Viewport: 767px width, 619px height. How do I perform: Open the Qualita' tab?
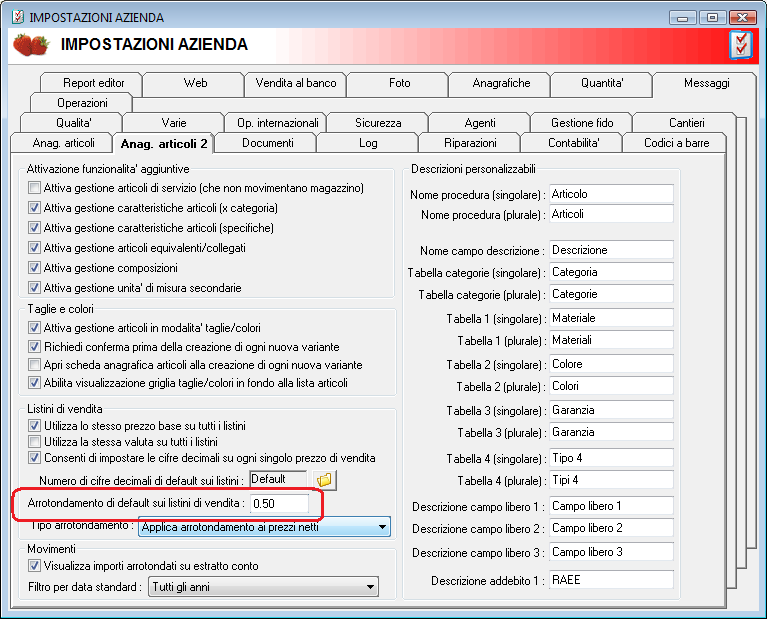coord(71,123)
